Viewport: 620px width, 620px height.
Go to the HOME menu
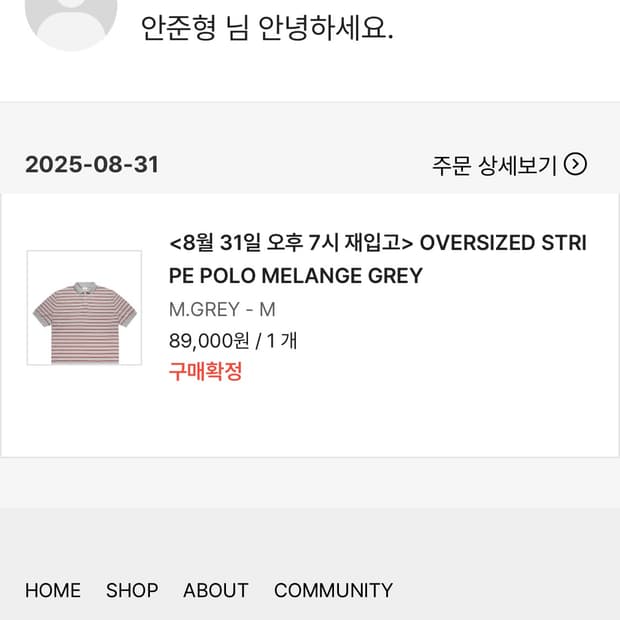tap(53, 590)
